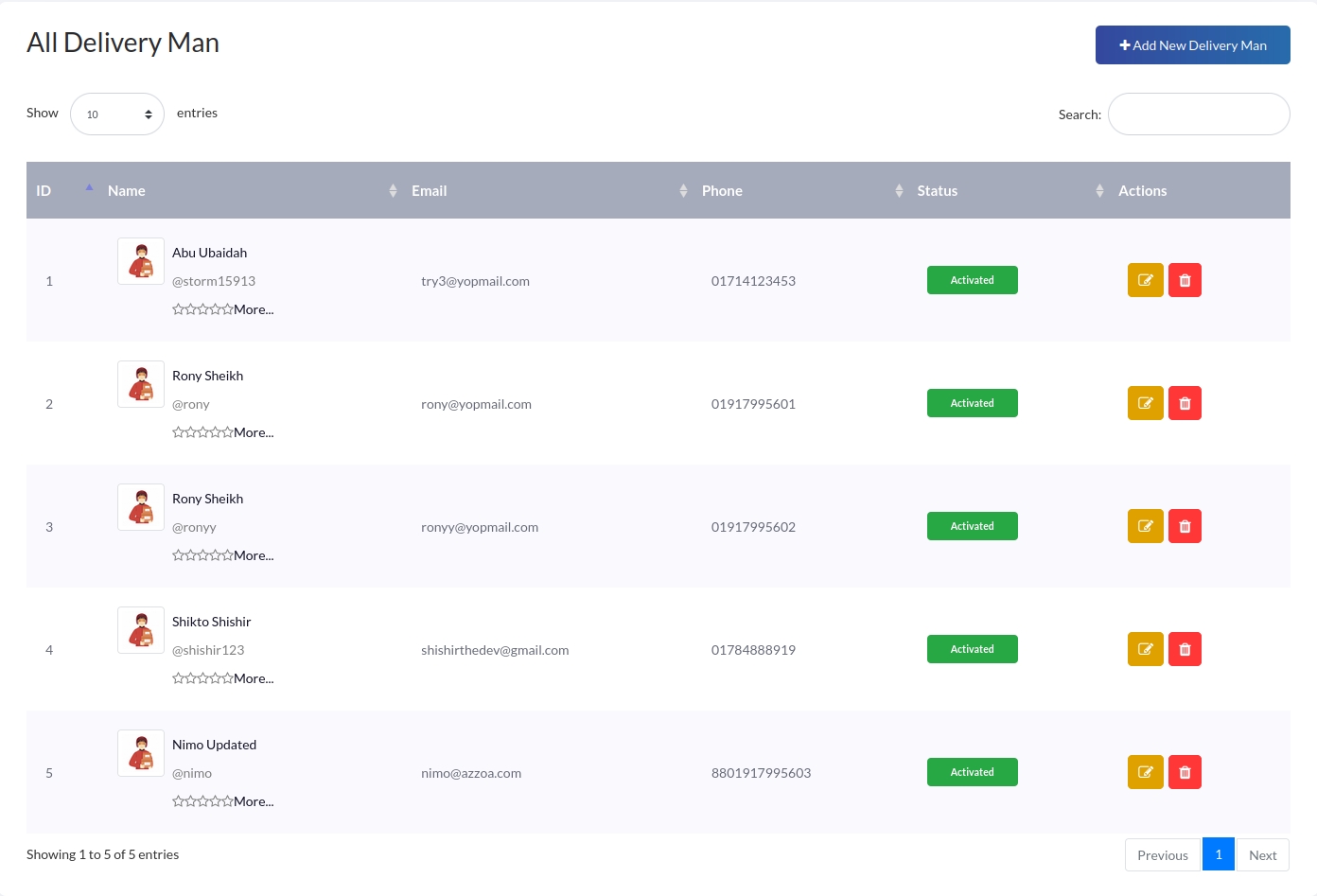
Task: Sort table by Name column
Action: click(x=127, y=191)
